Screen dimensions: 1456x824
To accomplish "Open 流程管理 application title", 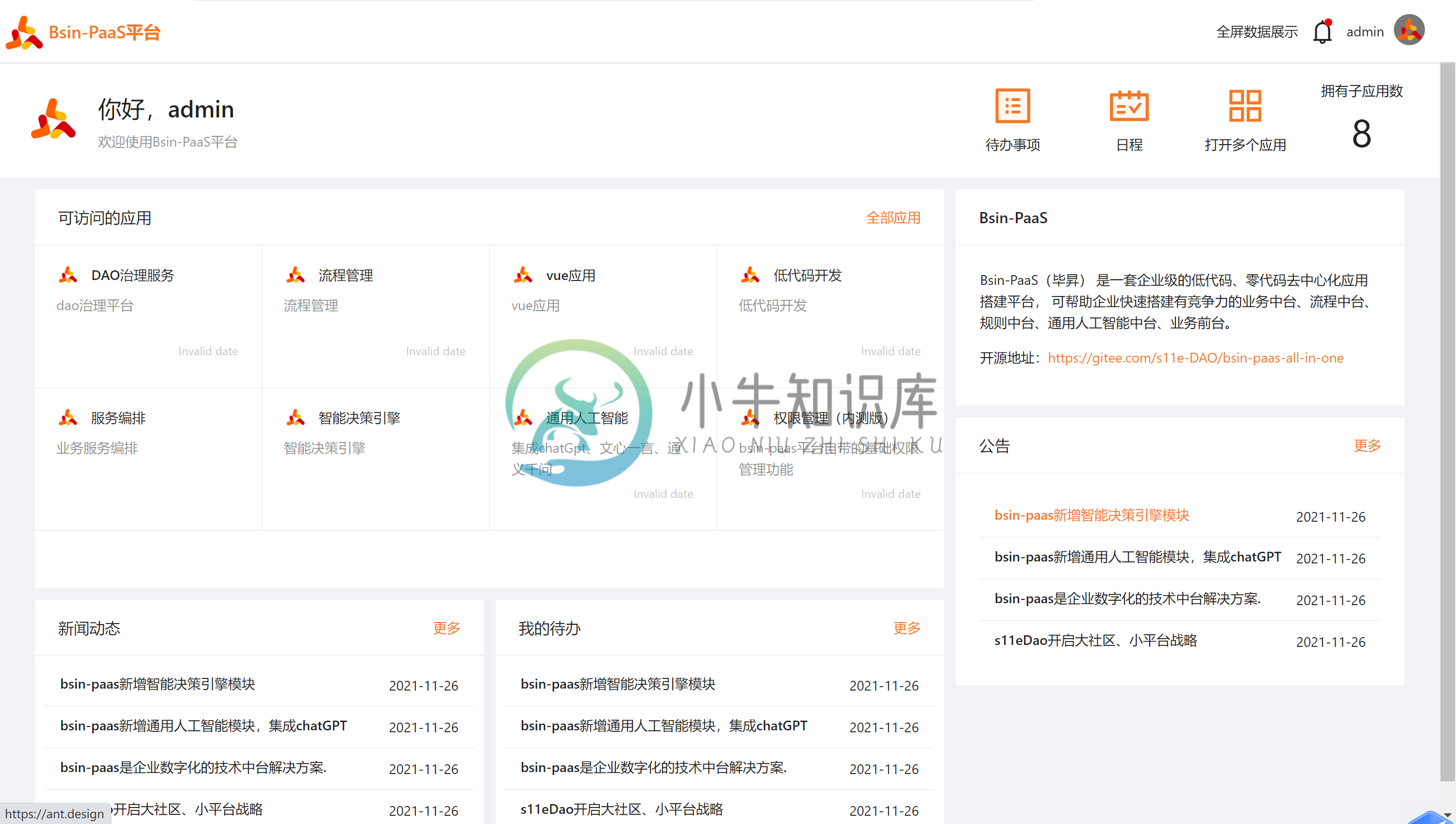I will pos(346,276).
